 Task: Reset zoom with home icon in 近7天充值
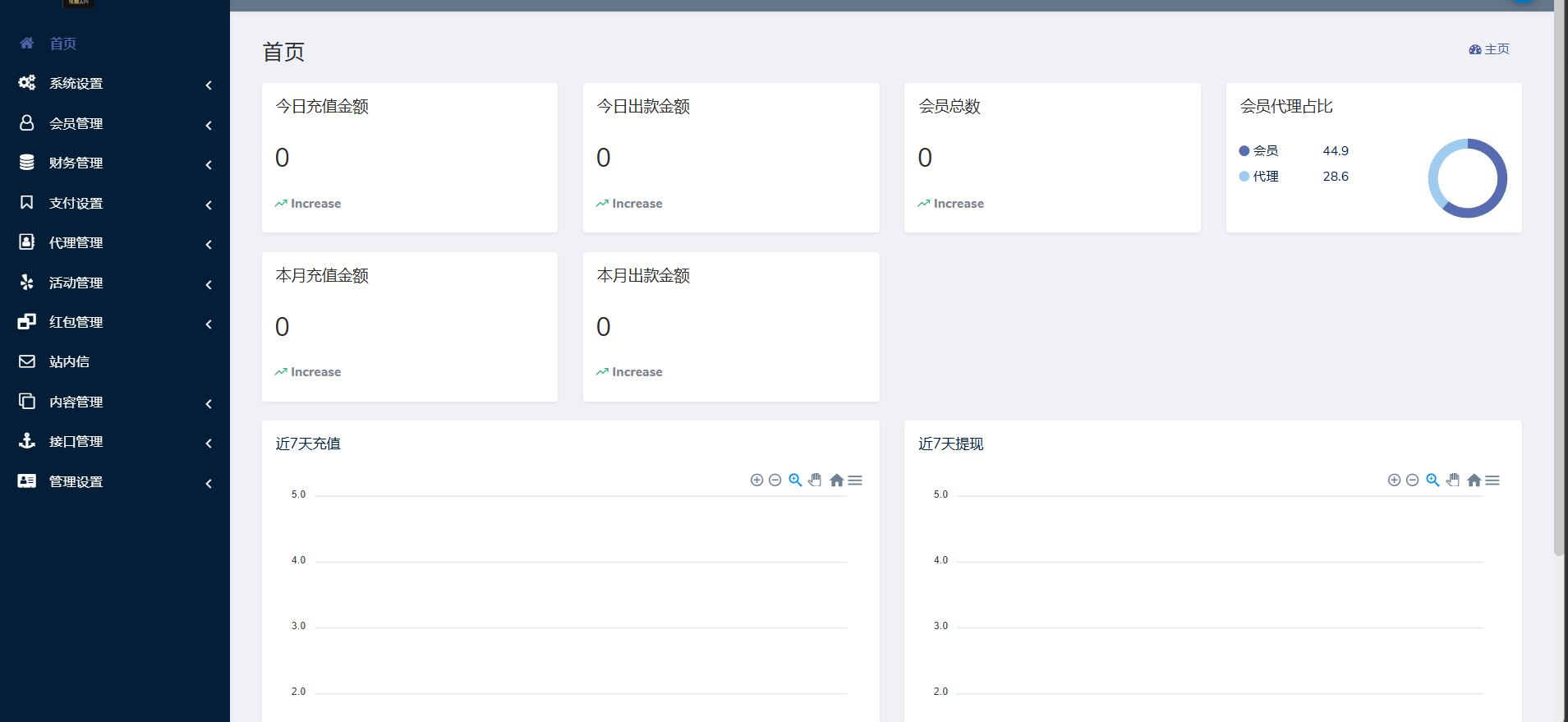pyautogui.click(x=836, y=481)
